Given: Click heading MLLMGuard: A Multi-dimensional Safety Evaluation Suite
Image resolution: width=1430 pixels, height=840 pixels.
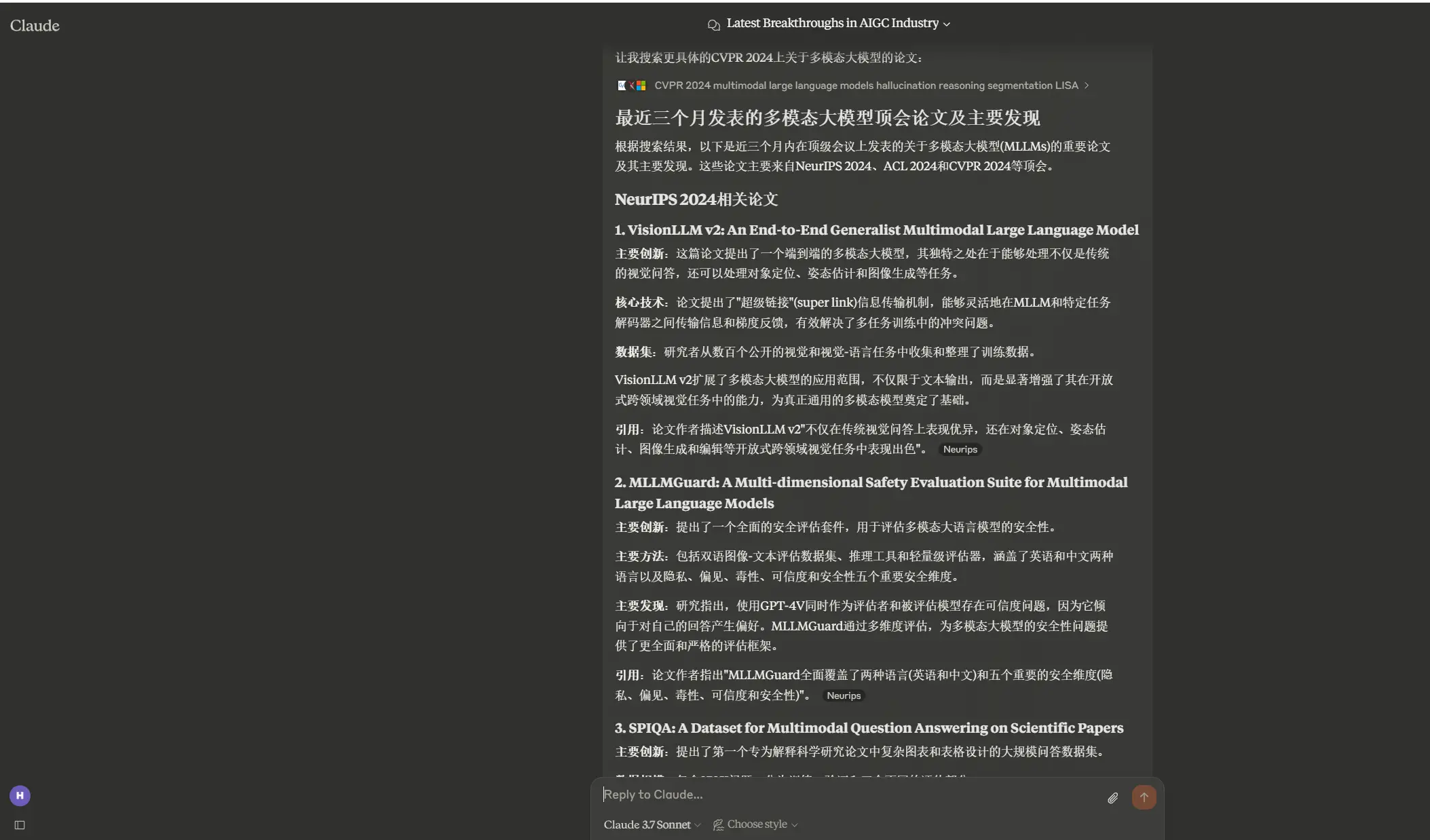Looking at the screenshot, I should coord(871,493).
